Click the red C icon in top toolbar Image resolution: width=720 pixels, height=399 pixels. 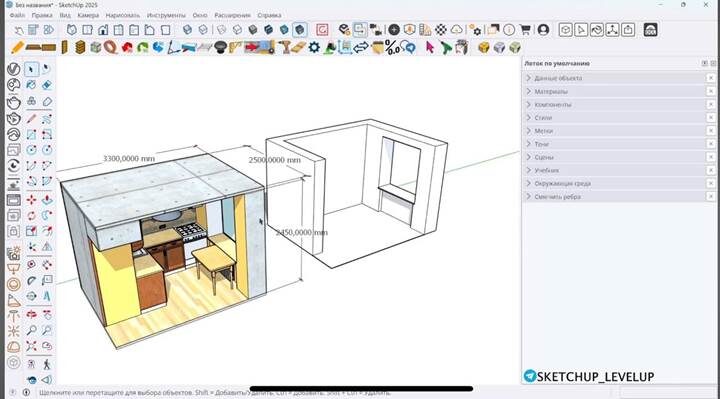[x=322, y=30]
